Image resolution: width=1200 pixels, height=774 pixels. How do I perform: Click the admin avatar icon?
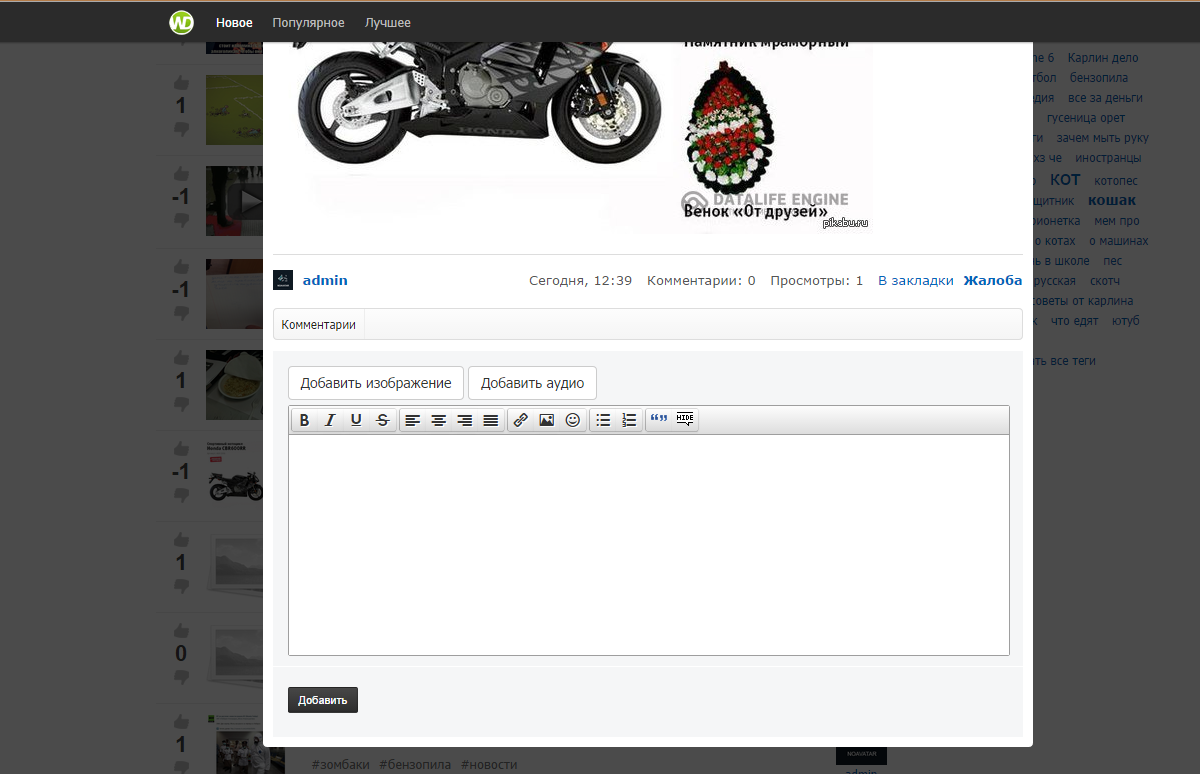283,280
